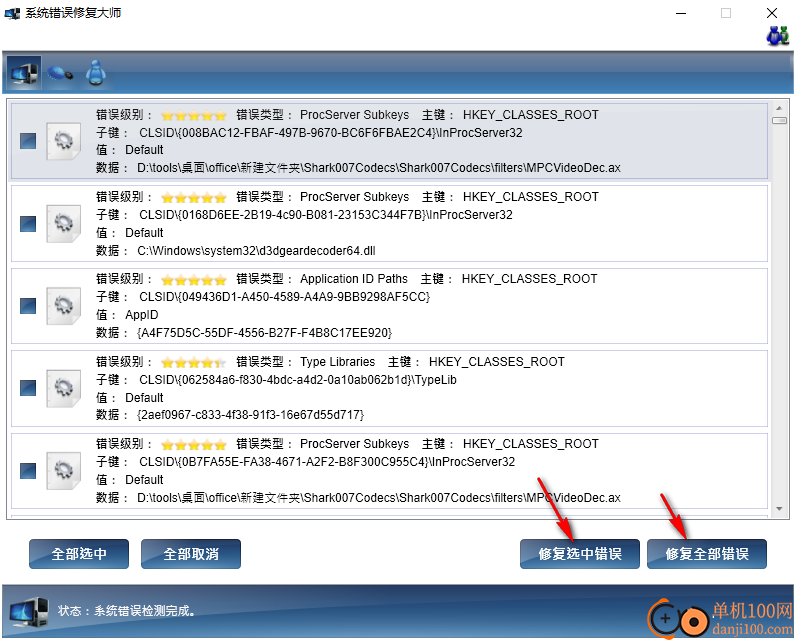The width and height of the screenshot is (796, 640).
Task: Click star rating of Type Libraries entry
Action: (x=193, y=362)
